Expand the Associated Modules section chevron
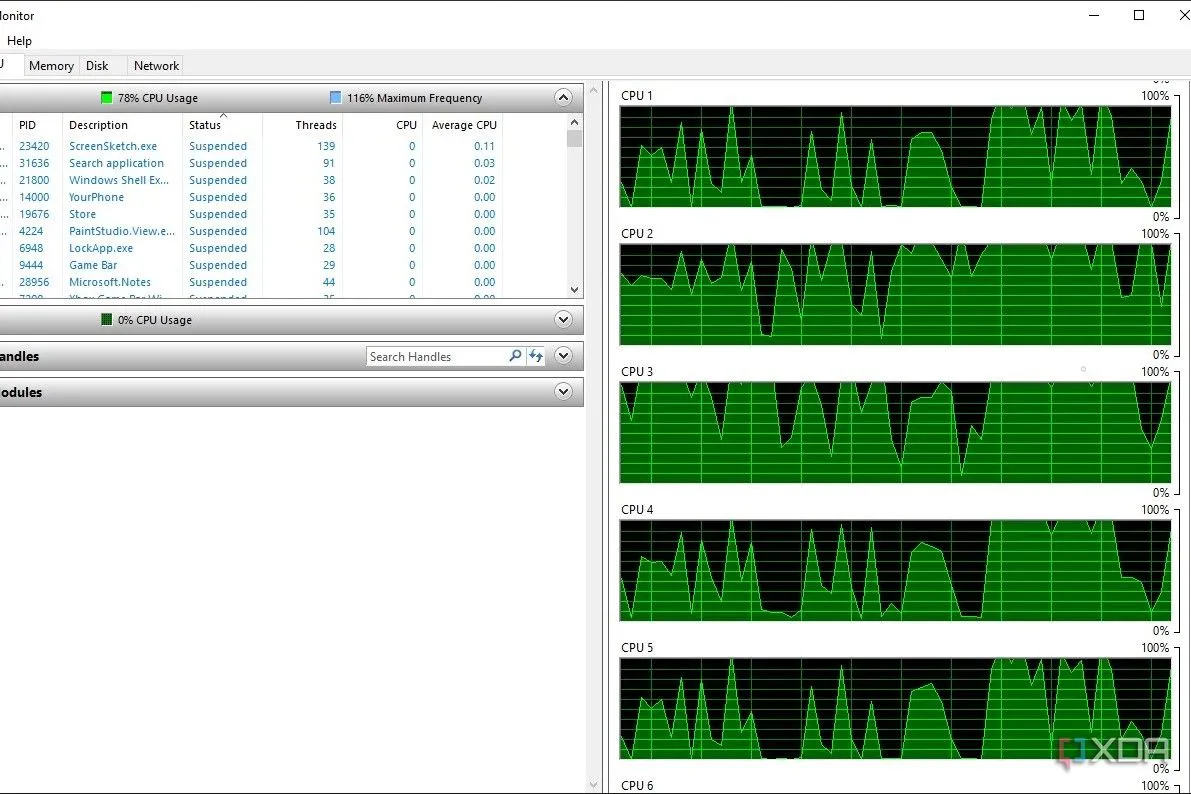The width and height of the screenshot is (1191, 794). (x=563, y=392)
